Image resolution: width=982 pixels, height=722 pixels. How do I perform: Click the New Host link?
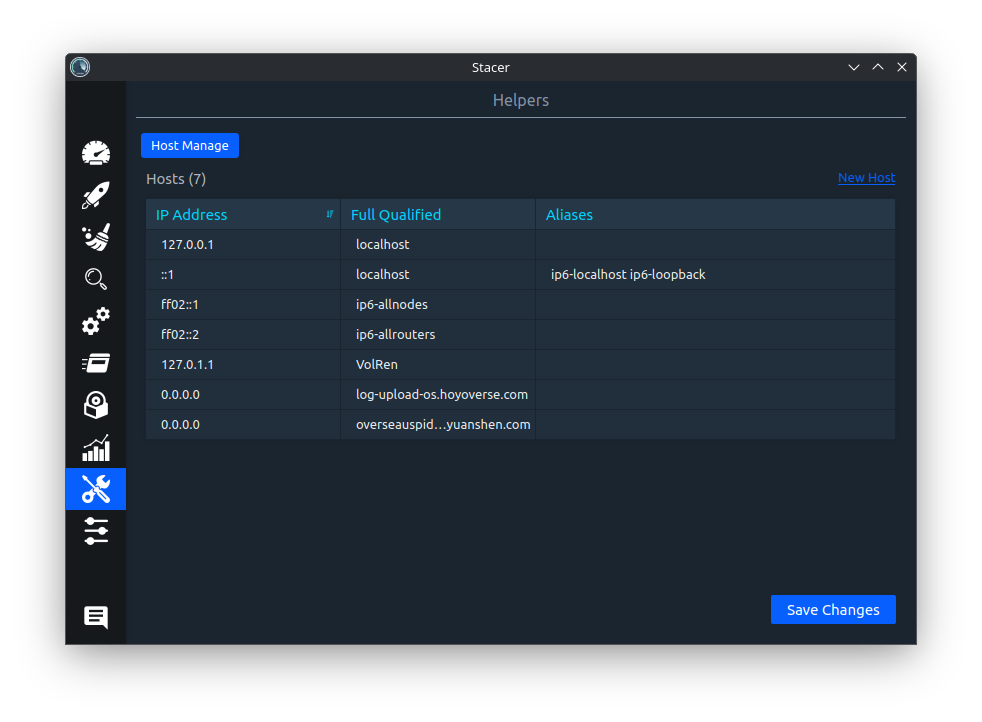click(866, 178)
